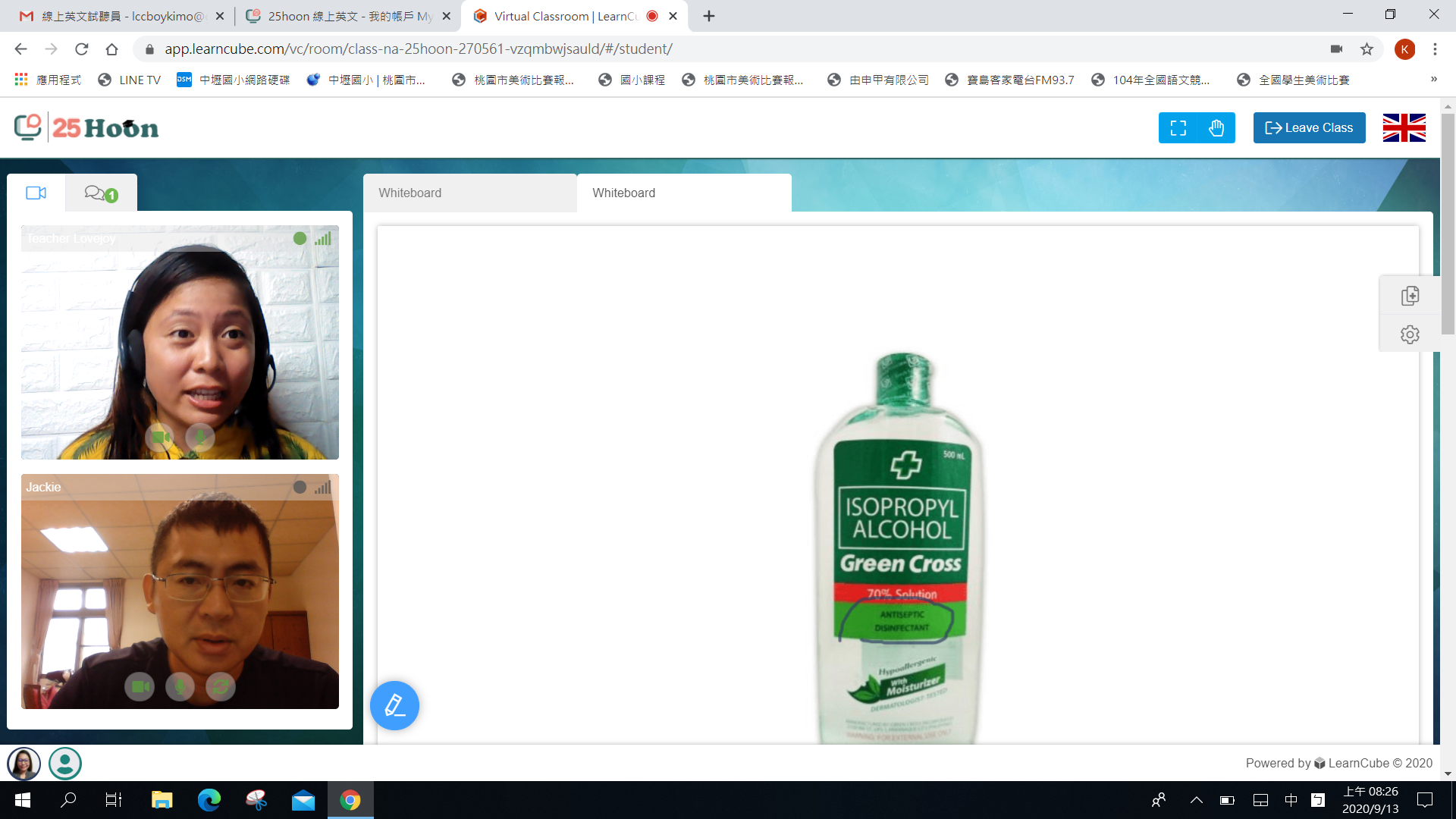The width and height of the screenshot is (1456, 819).
Task: Refresh Jackie's video stream
Action: click(x=221, y=686)
